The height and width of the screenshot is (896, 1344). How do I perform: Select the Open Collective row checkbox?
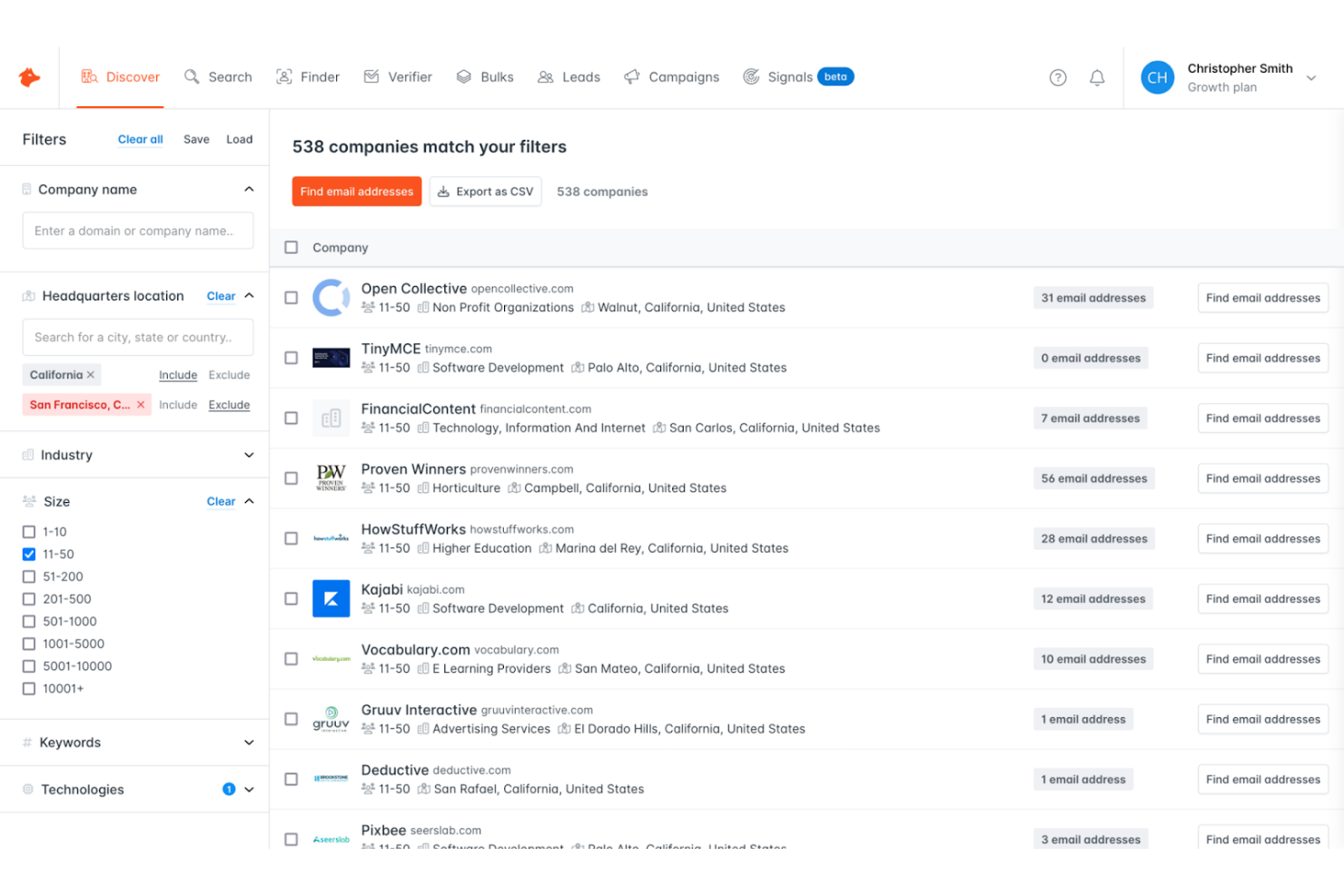pyautogui.click(x=292, y=298)
